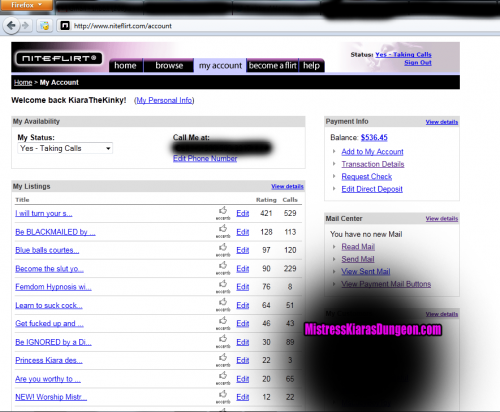
Task: Open the 'NEW! Worship Mistr...' listing
Action: click(x=51, y=397)
